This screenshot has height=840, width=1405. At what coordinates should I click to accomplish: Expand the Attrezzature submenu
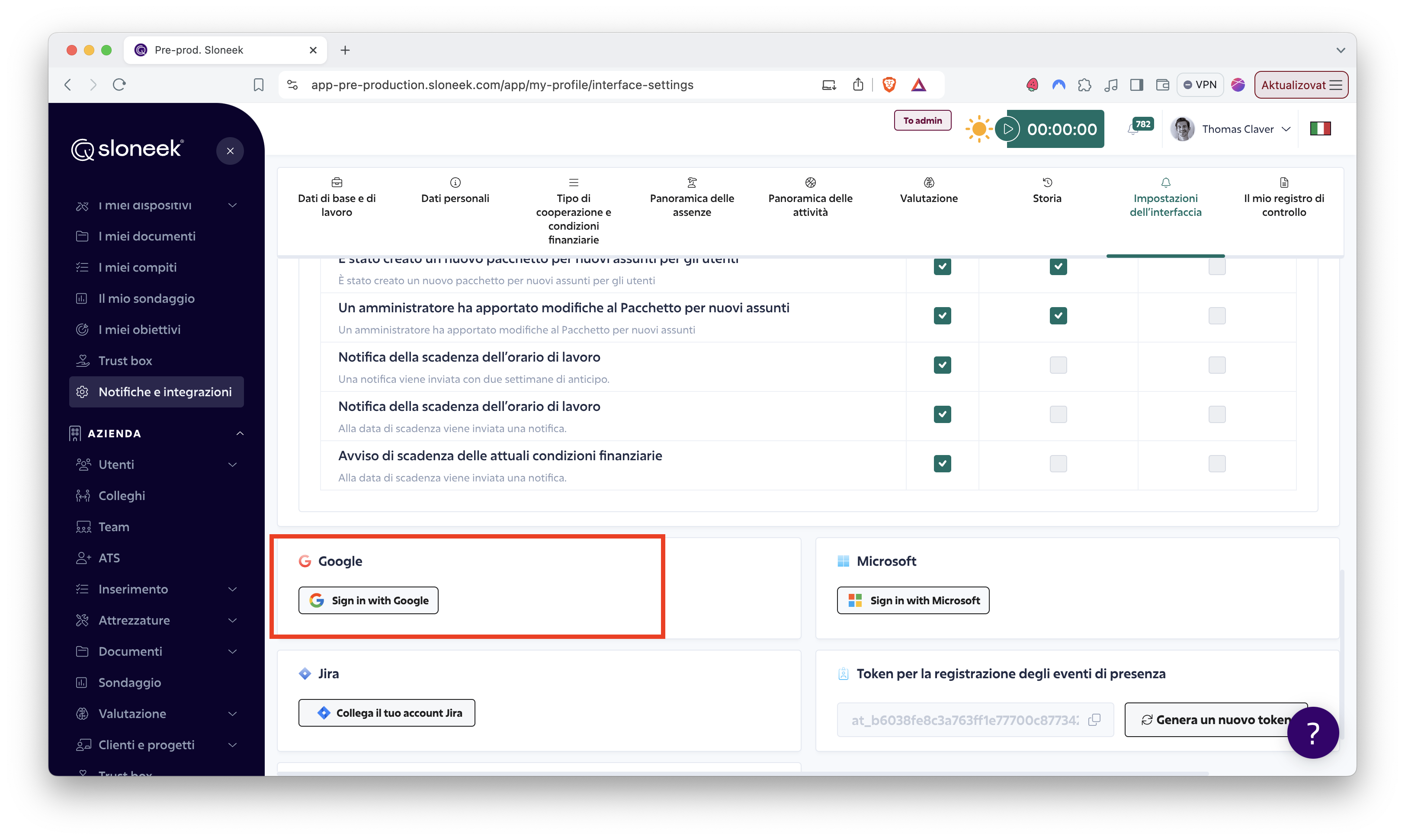[232, 620]
